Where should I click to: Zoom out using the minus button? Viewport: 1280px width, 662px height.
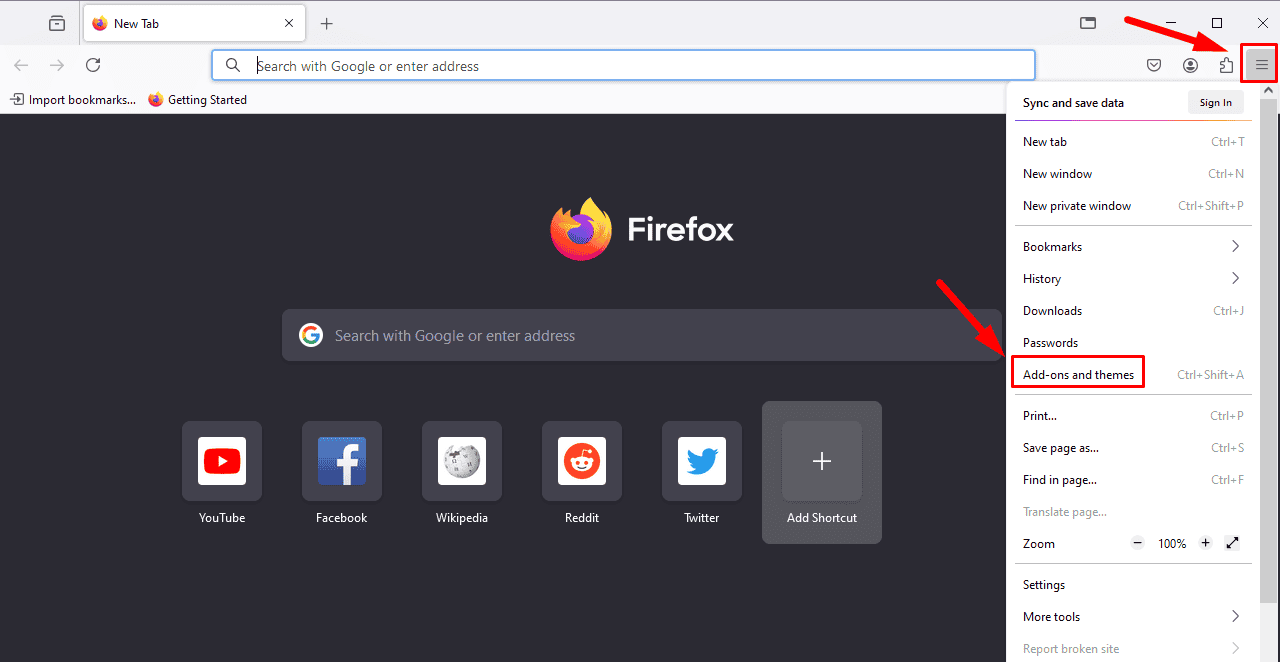pos(1137,543)
